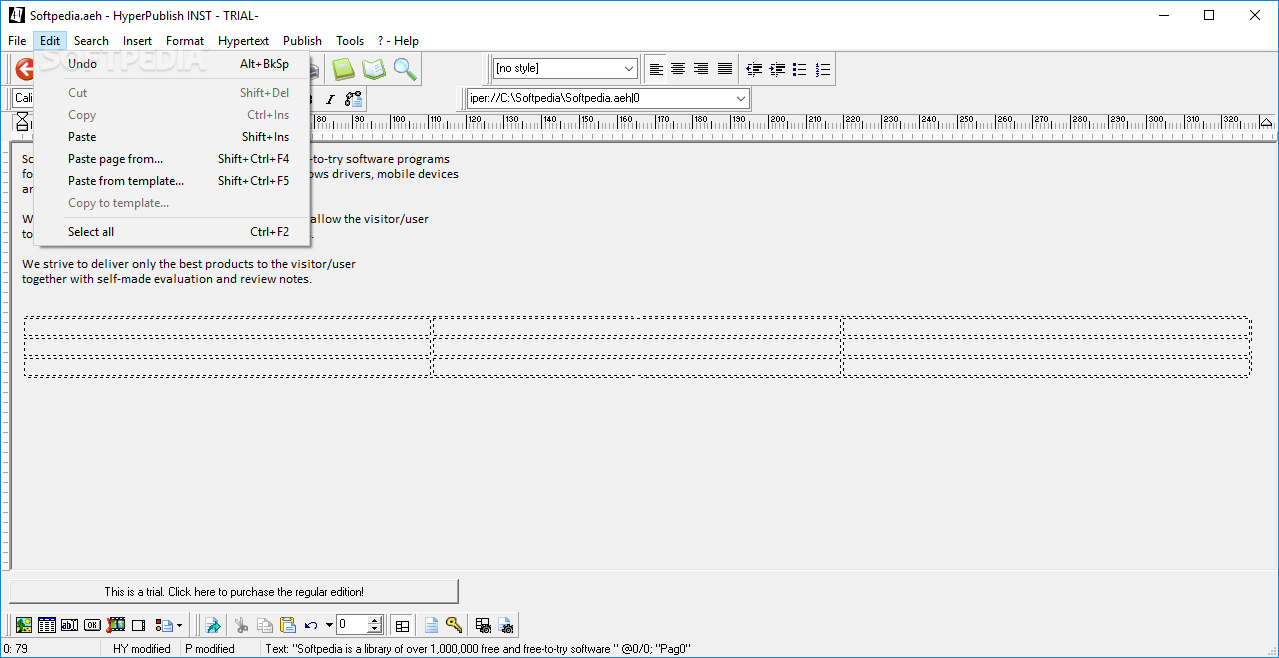Click the table settings gear icon

coord(483,625)
